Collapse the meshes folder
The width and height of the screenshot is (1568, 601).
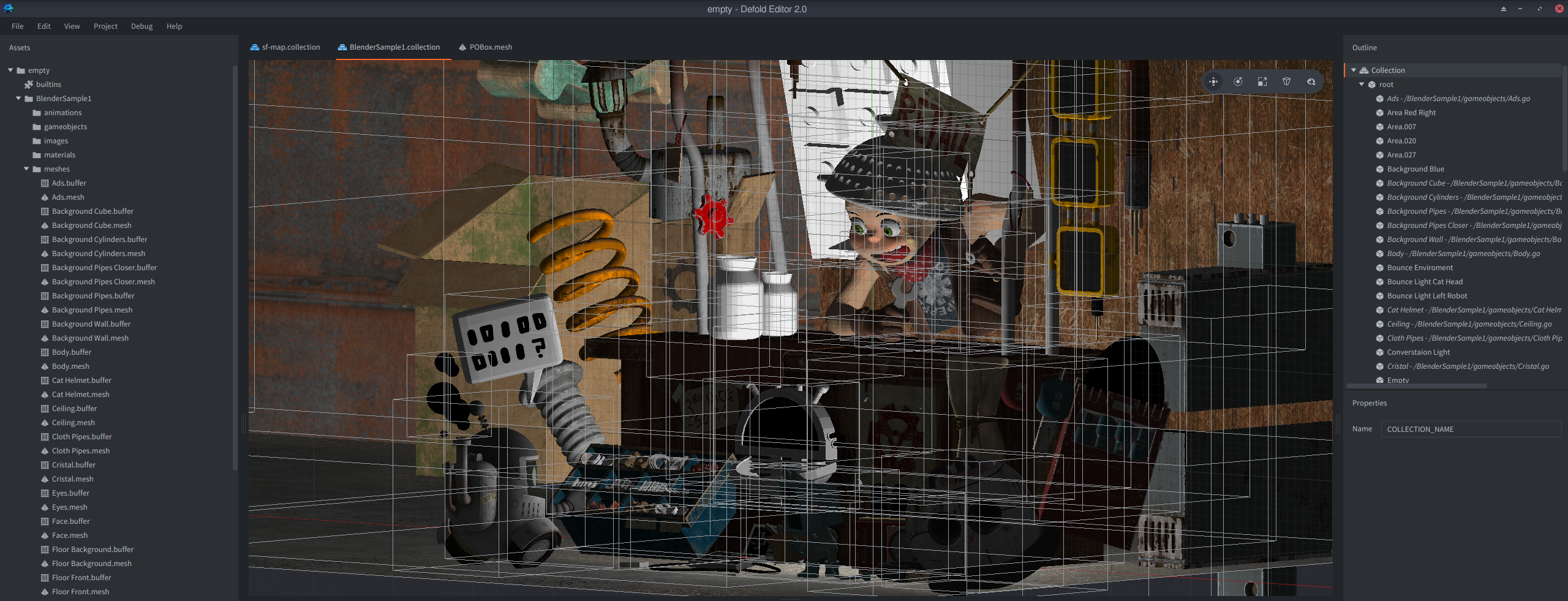pos(26,169)
